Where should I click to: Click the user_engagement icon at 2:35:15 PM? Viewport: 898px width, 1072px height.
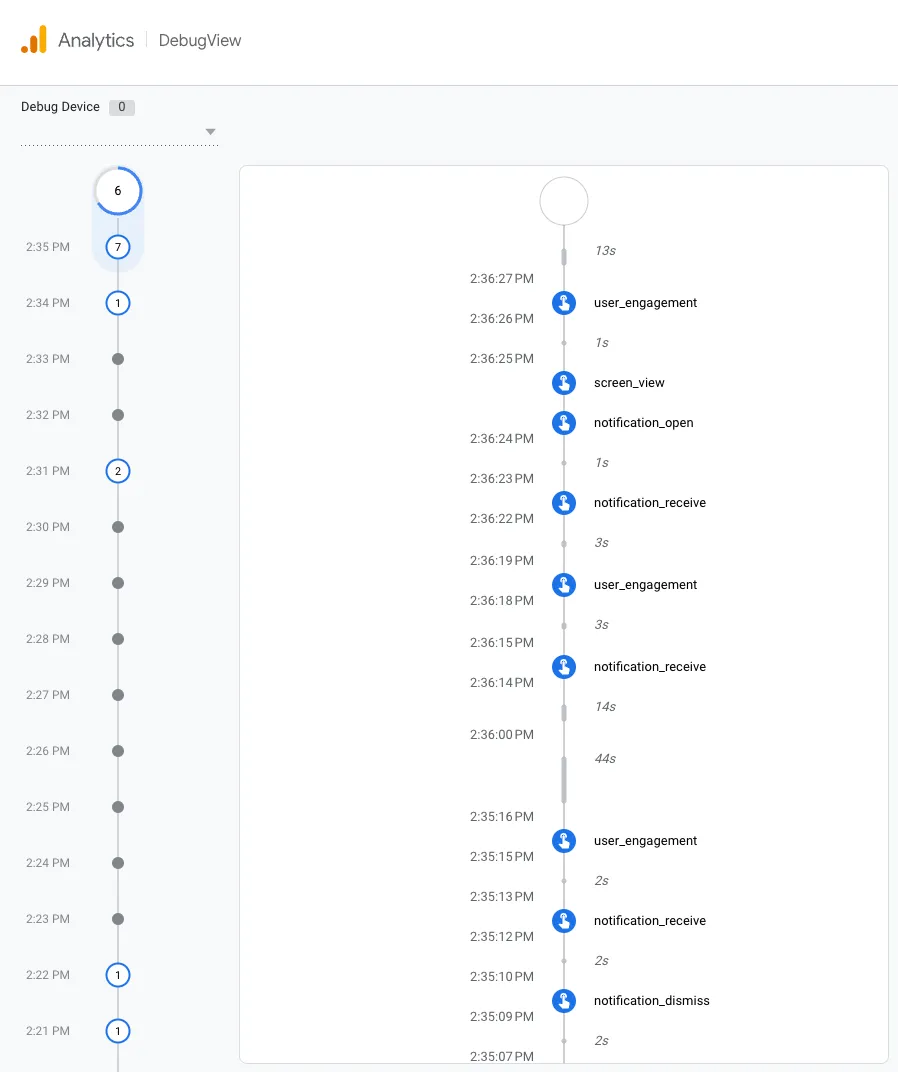coord(564,840)
